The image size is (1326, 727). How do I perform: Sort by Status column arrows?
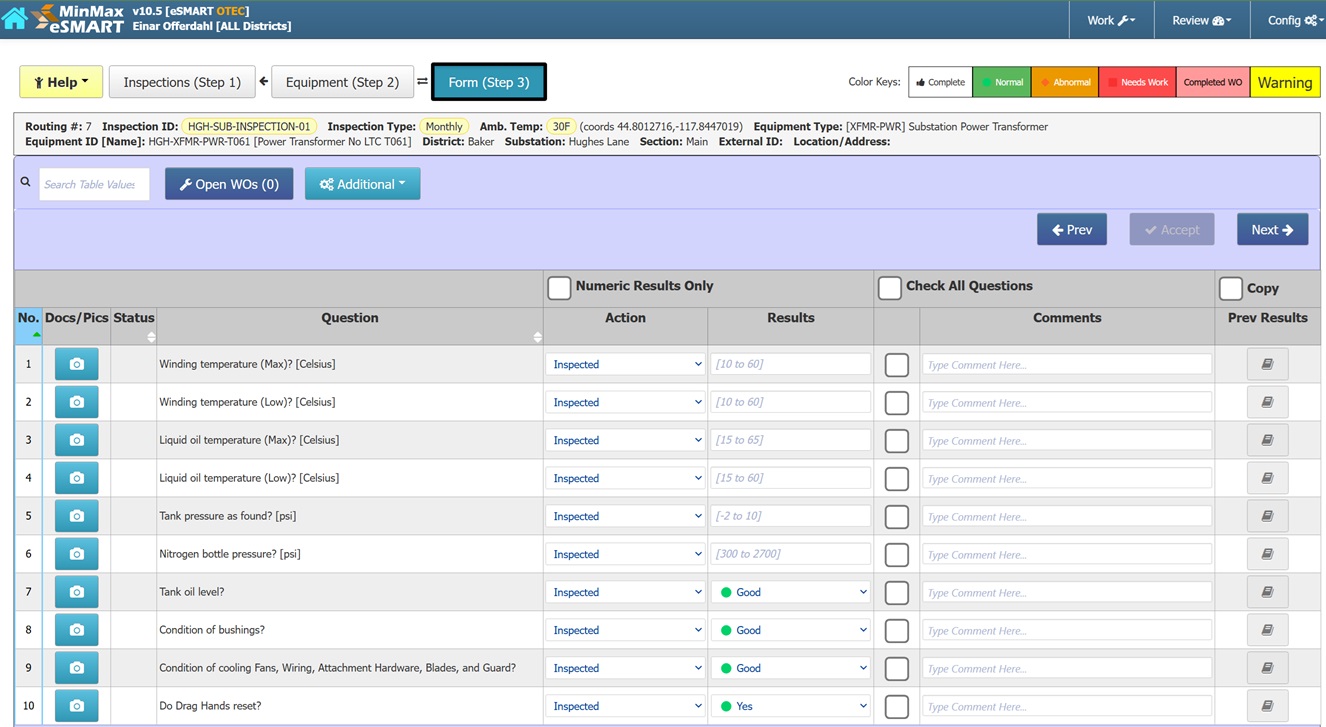coord(151,337)
